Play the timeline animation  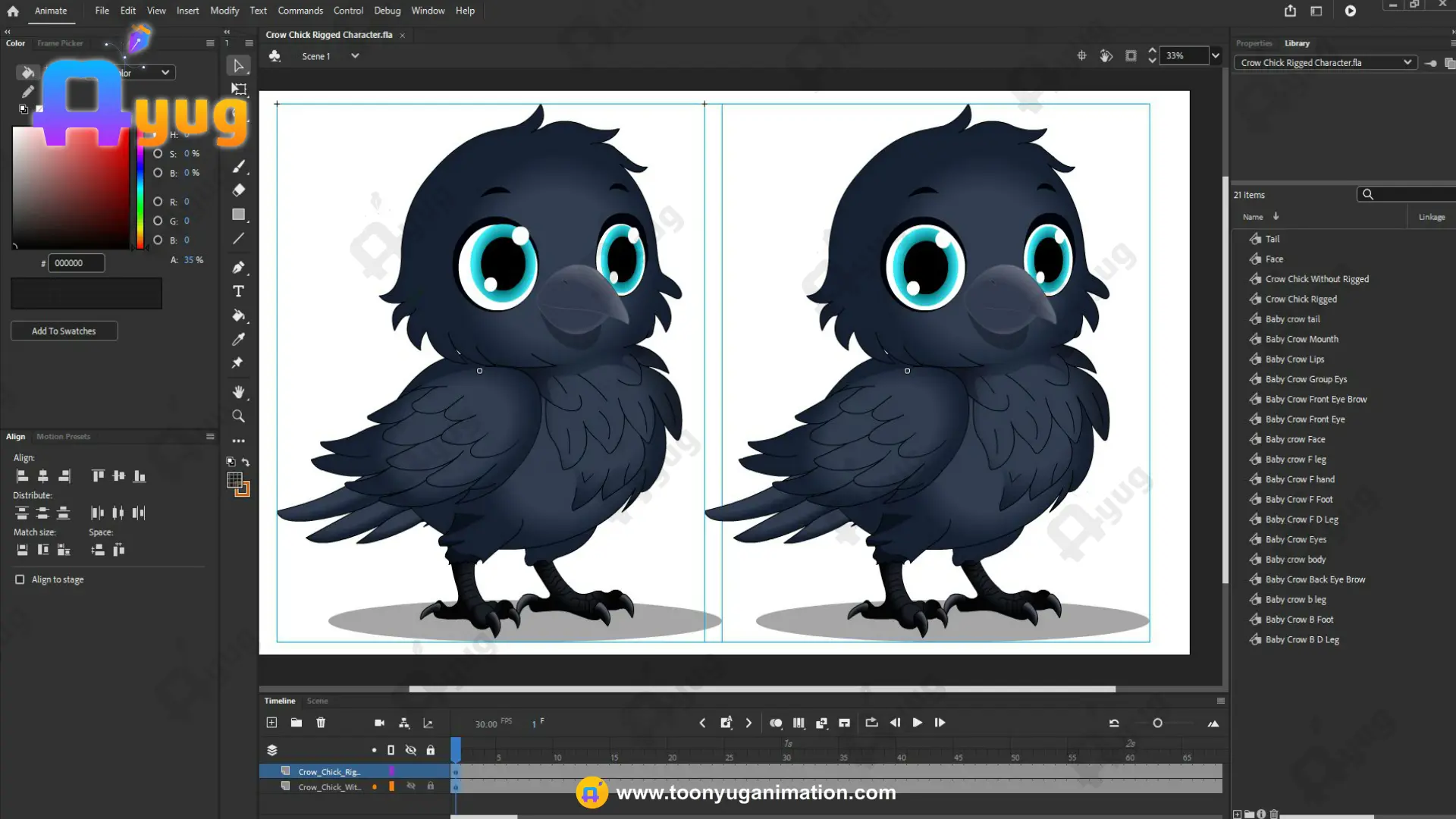(x=917, y=723)
